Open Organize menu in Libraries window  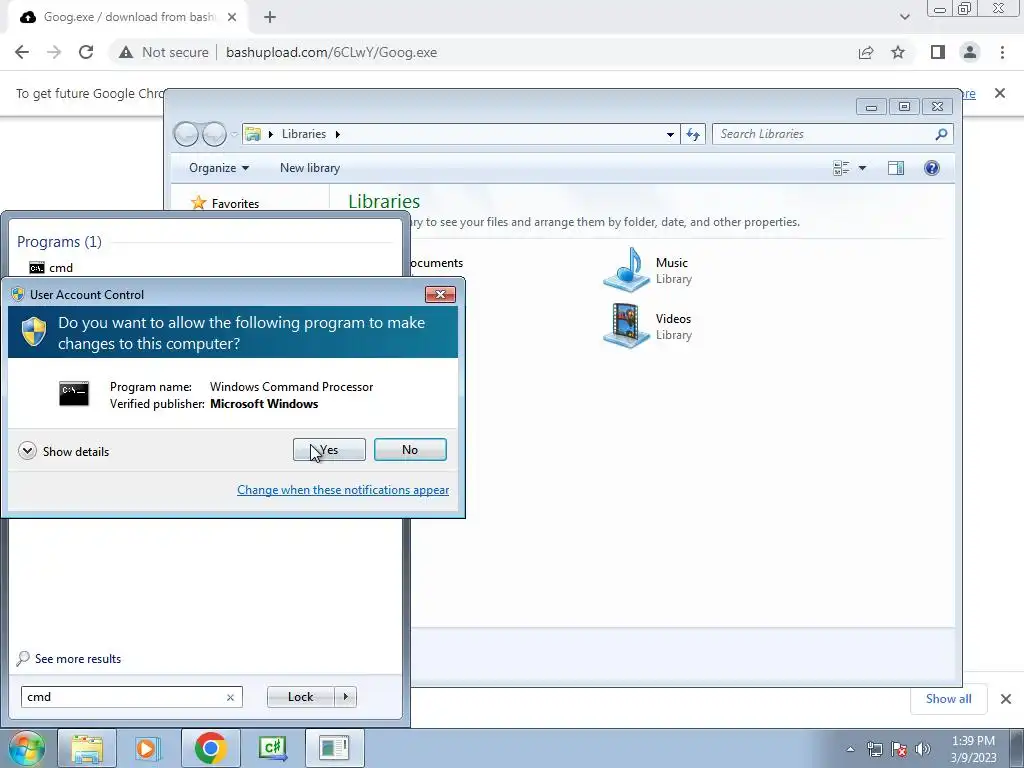coord(219,168)
